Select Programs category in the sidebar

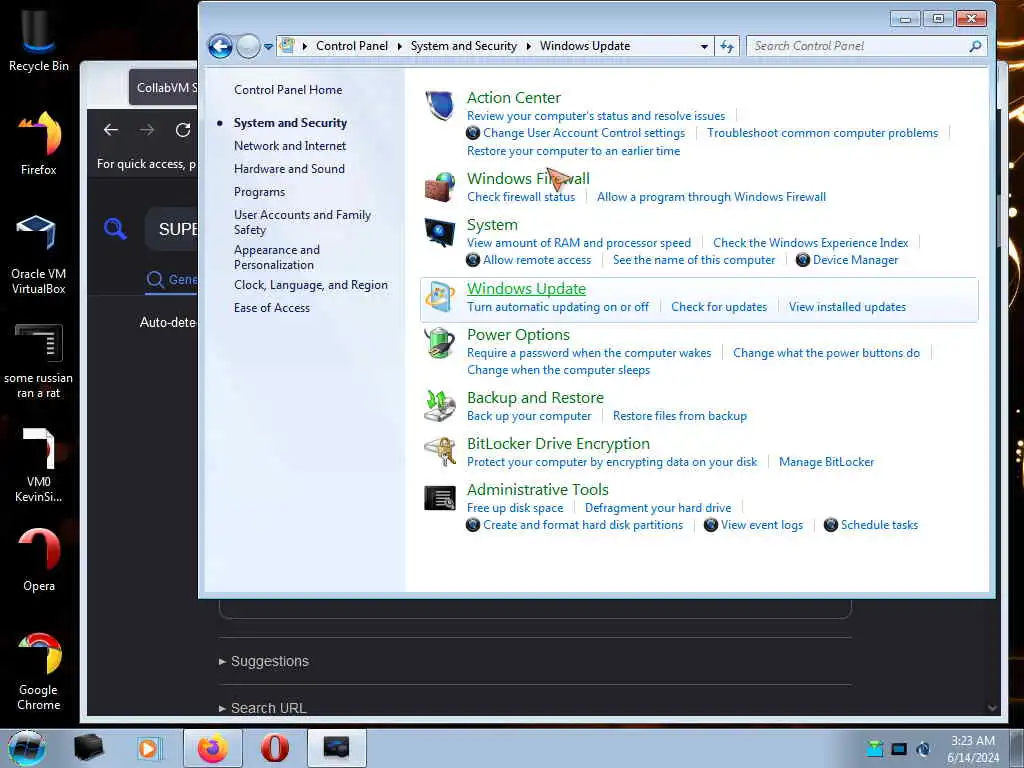[259, 192]
